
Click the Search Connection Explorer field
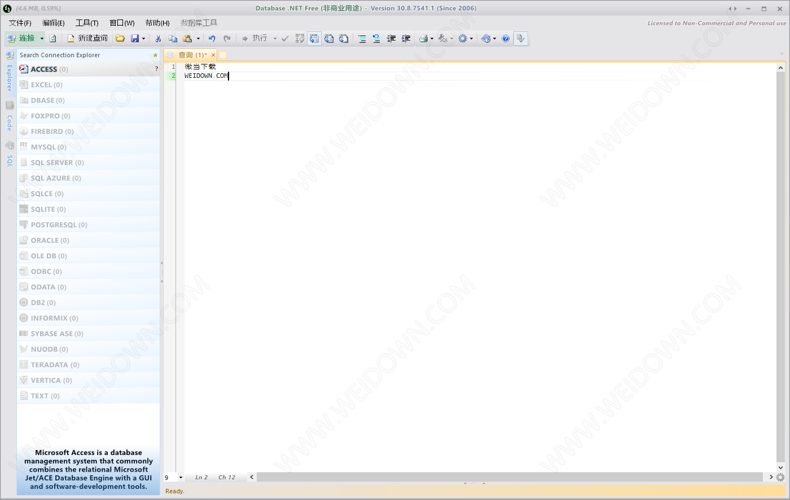click(x=80, y=56)
